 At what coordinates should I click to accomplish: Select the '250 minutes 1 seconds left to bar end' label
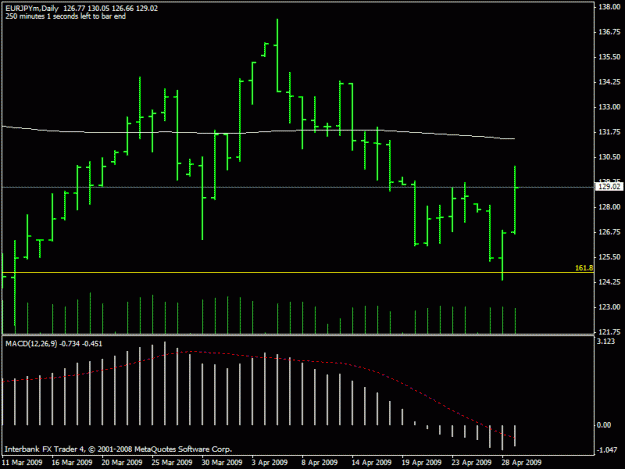[x=66, y=16]
